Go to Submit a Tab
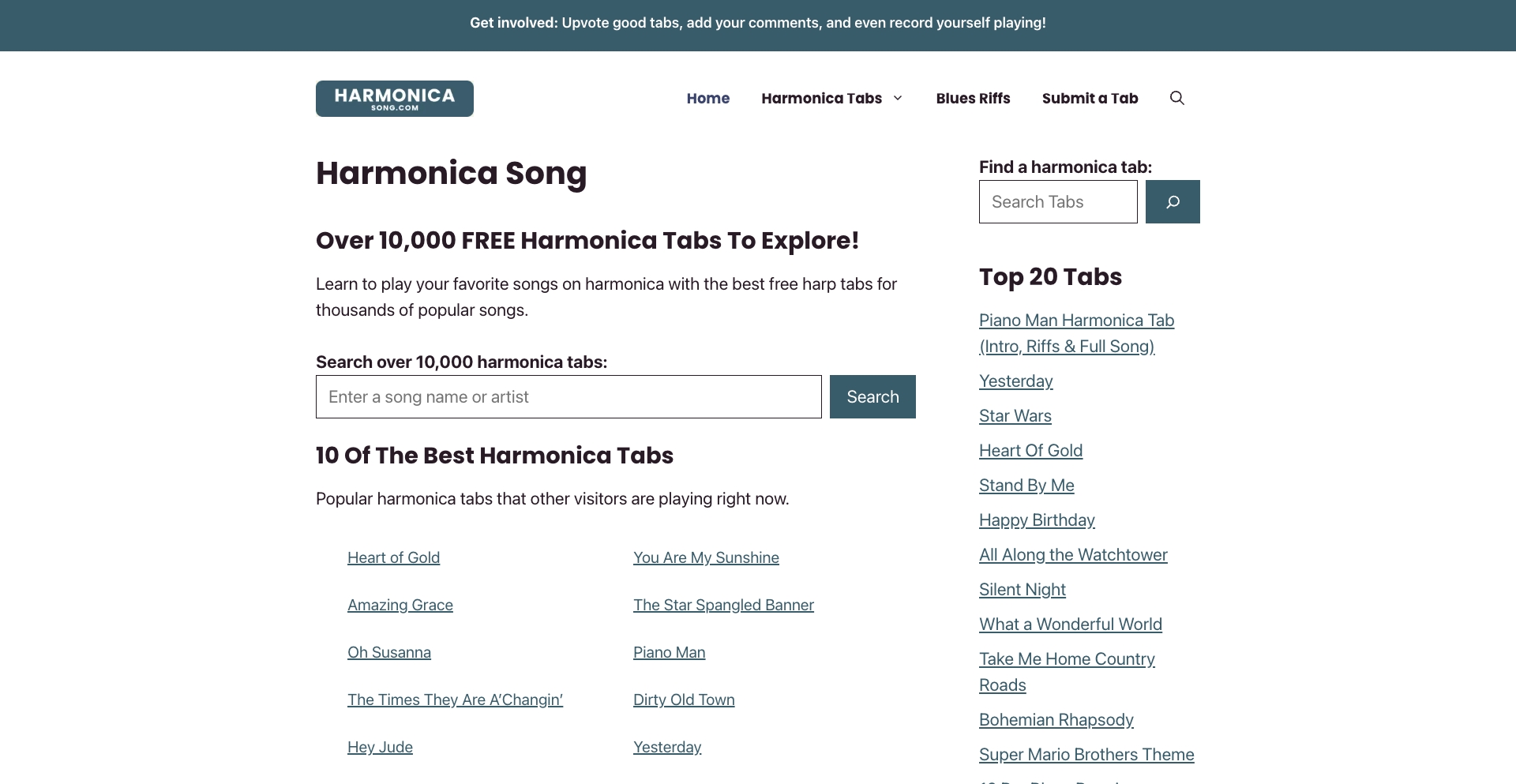This screenshot has width=1516, height=784. tap(1090, 98)
